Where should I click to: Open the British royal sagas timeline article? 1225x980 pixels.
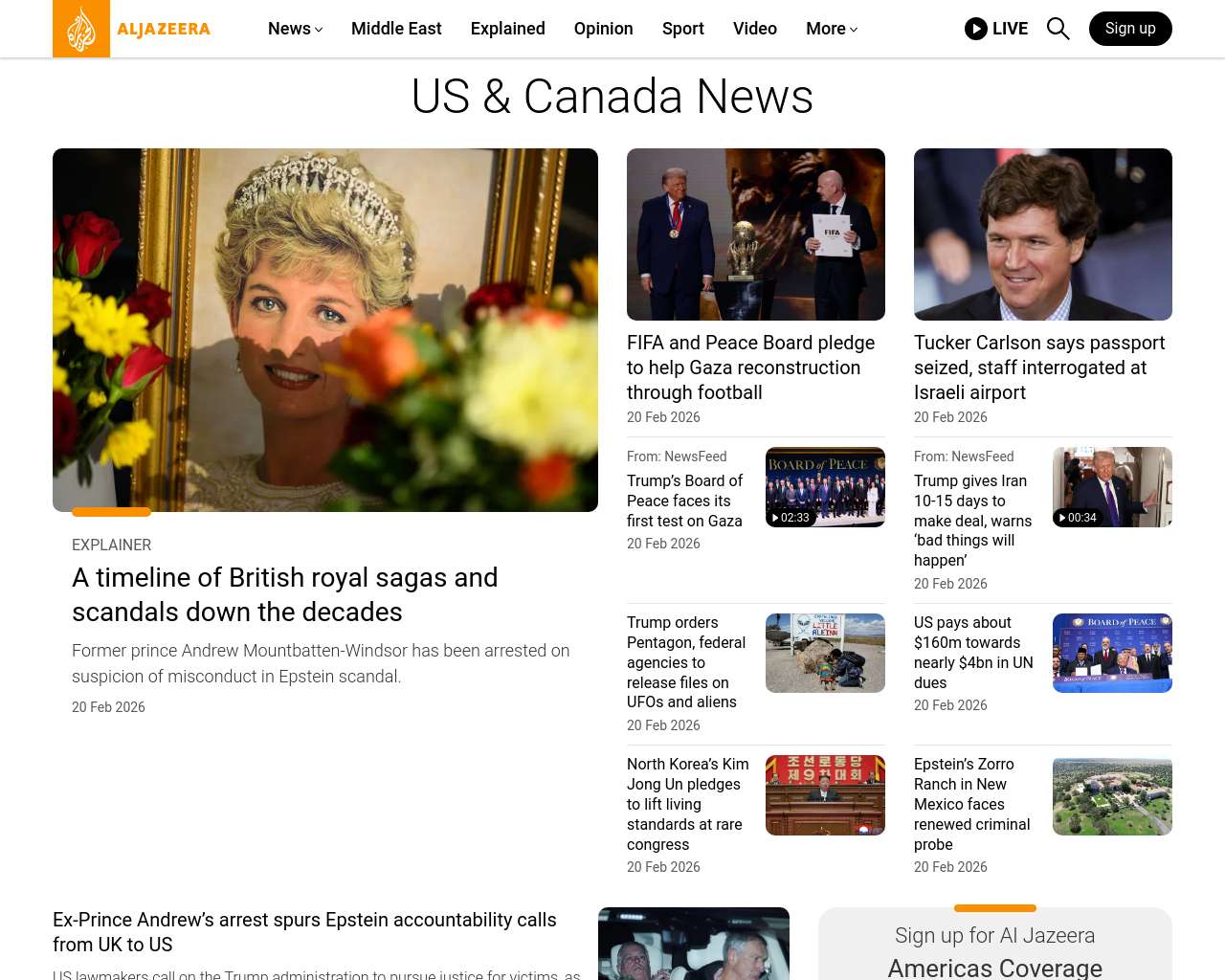tap(284, 594)
